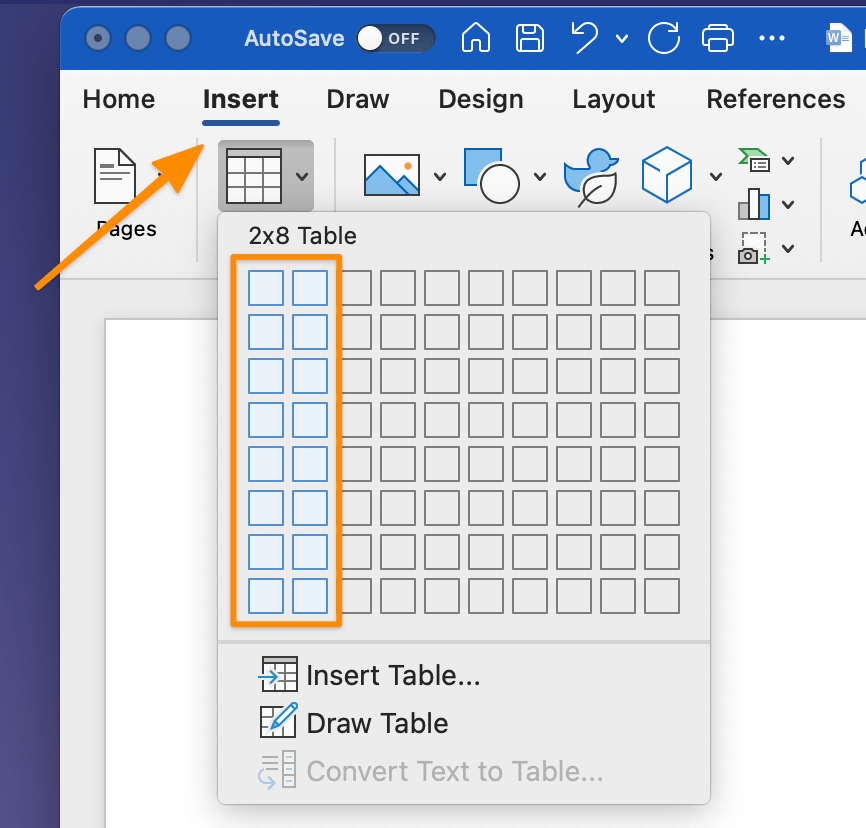Save the document with floppy disk icon
Screen dimensions: 866x828
[x=529, y=38]
